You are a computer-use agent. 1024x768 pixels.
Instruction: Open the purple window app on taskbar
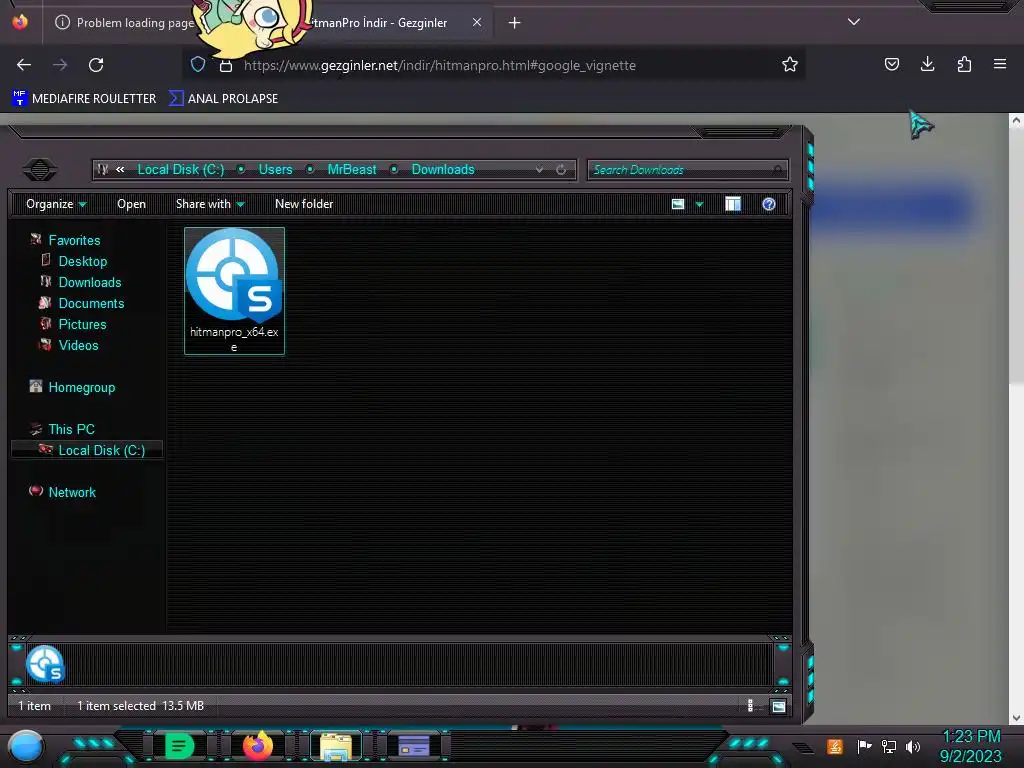[414, 746]
